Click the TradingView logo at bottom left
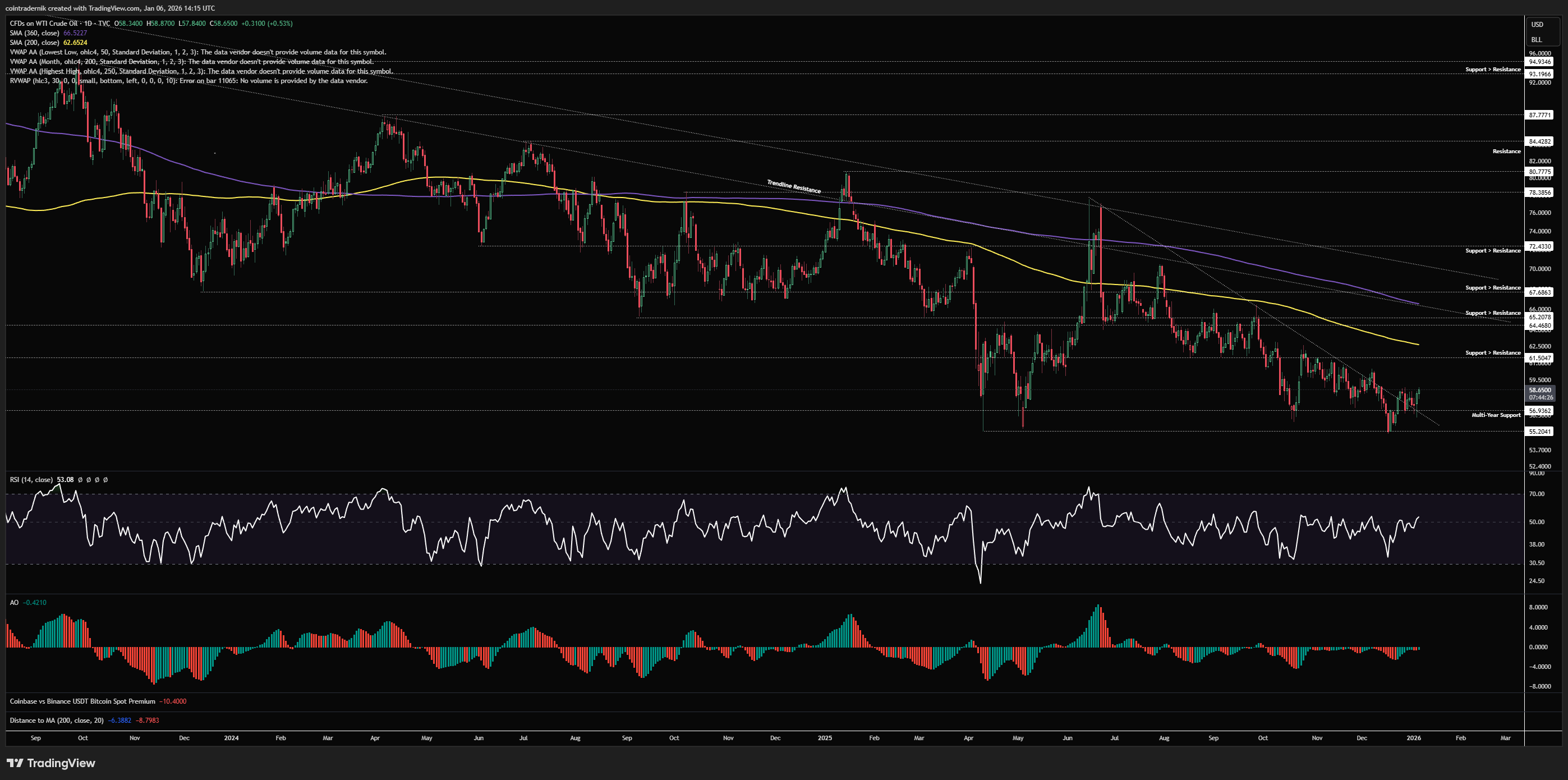The height and width of the screenshot is (780, 1568). tap(51, 763)
